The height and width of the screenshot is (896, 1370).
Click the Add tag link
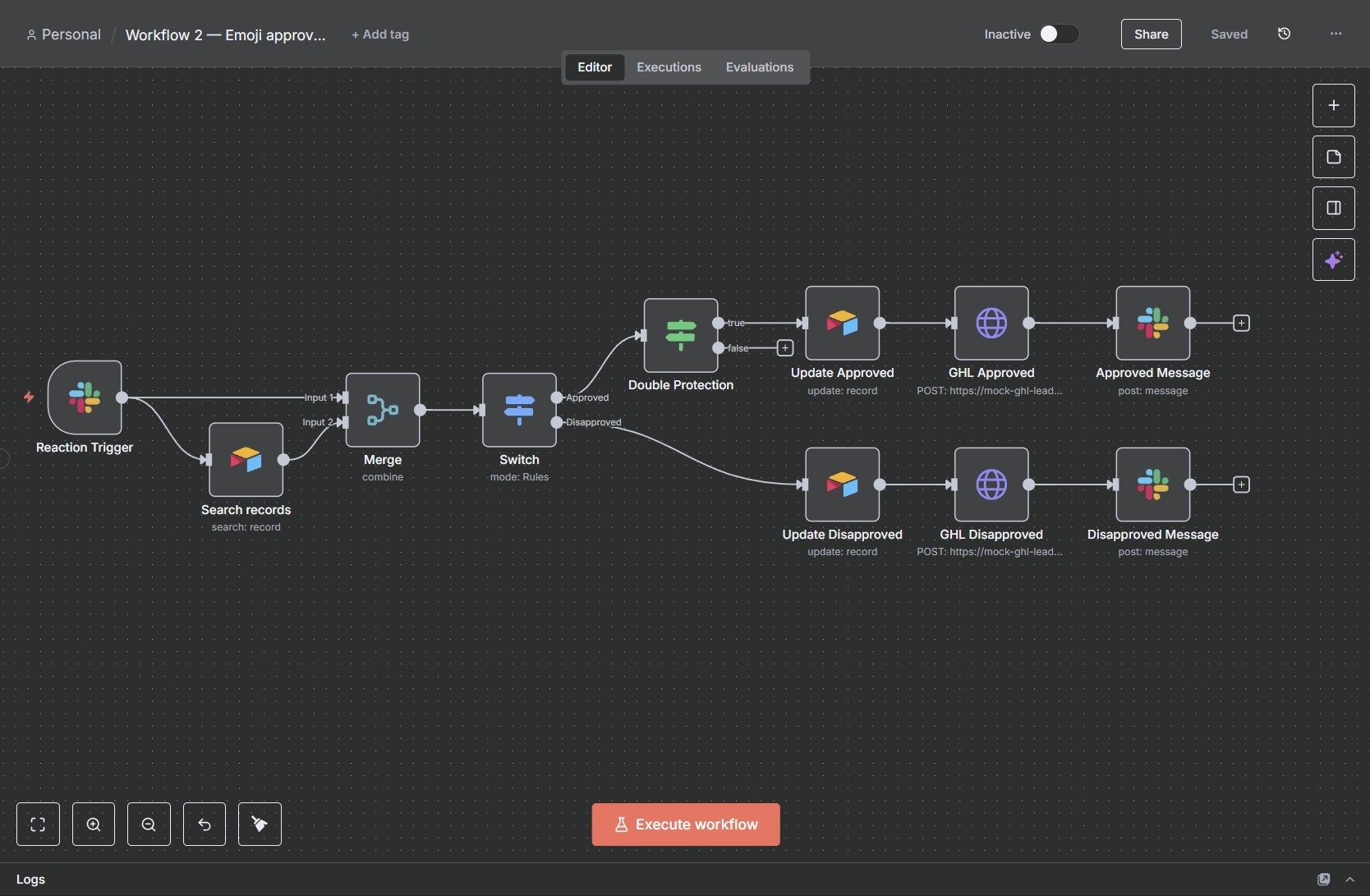point(380,34)
